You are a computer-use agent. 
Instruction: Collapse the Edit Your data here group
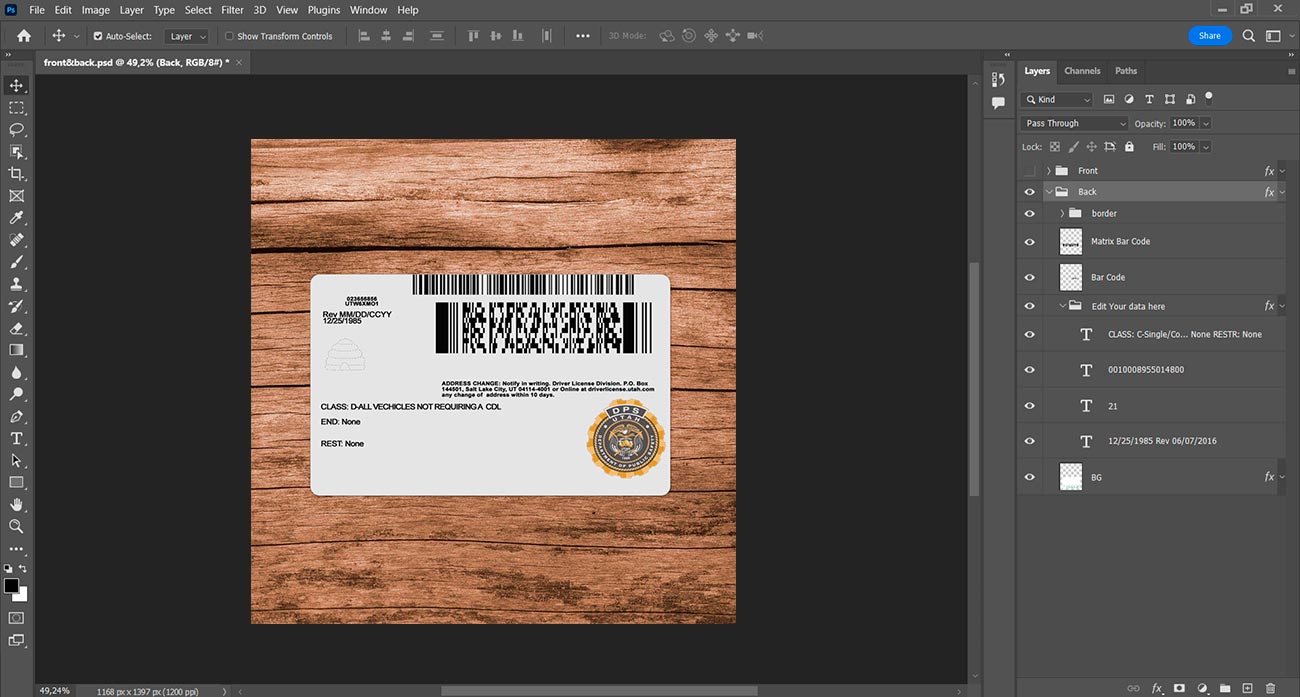coord(1062,306)
